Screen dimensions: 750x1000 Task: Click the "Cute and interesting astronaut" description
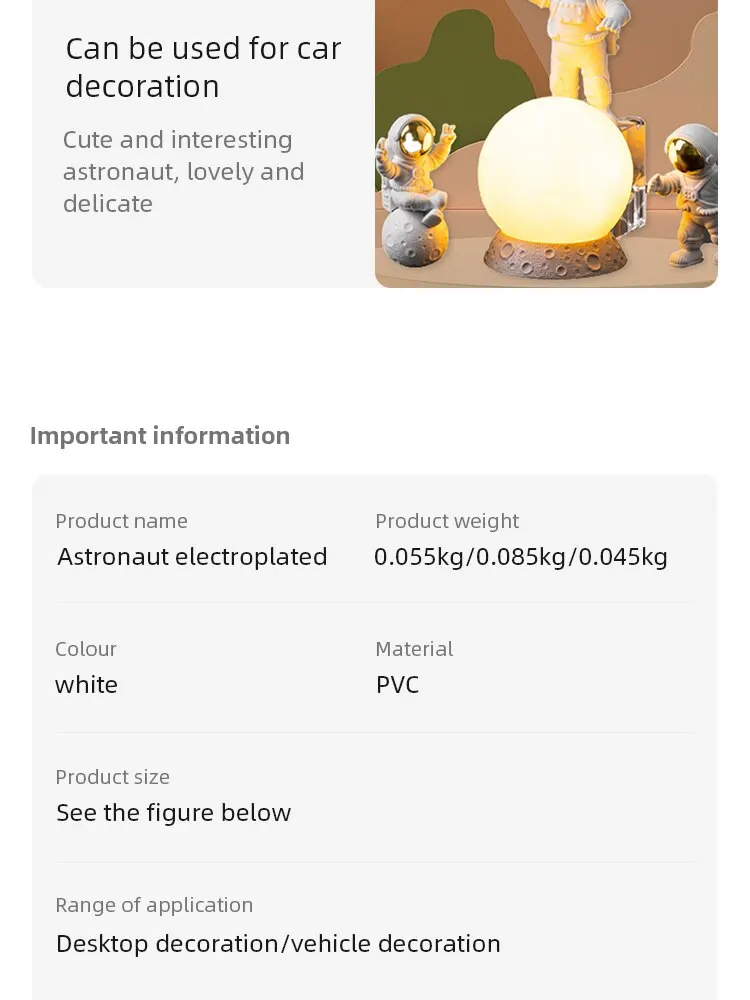pyautogui.click(x=184, y=172)
